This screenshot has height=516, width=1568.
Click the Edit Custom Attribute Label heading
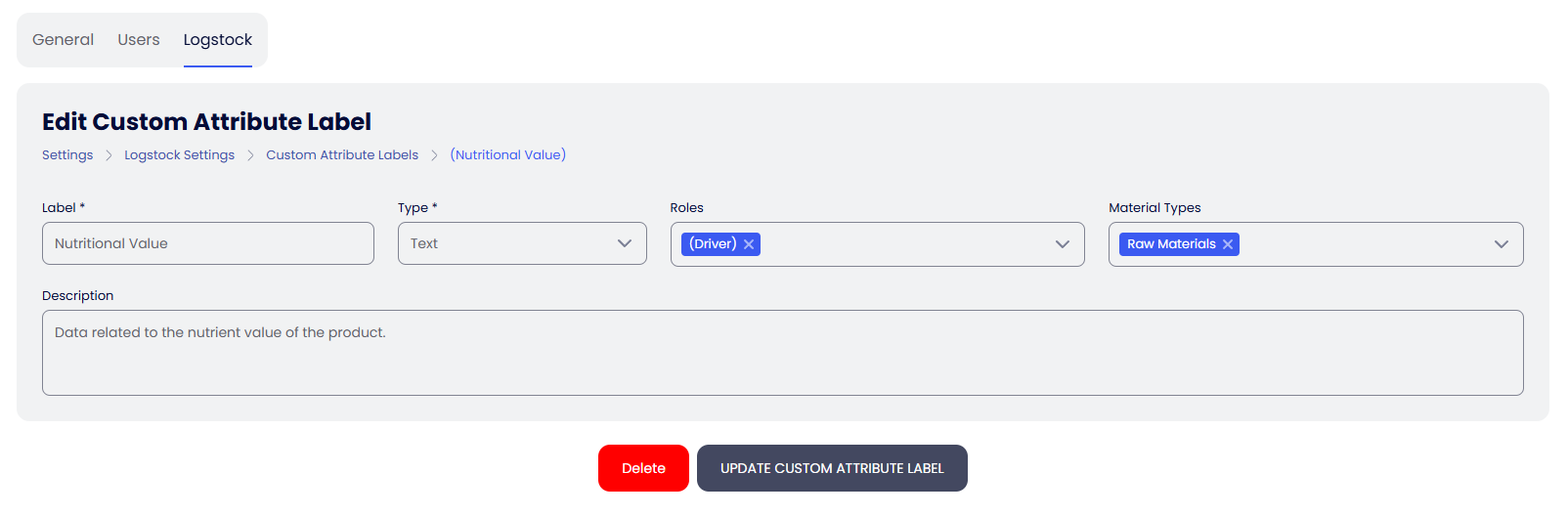click(x=206, y=122)
